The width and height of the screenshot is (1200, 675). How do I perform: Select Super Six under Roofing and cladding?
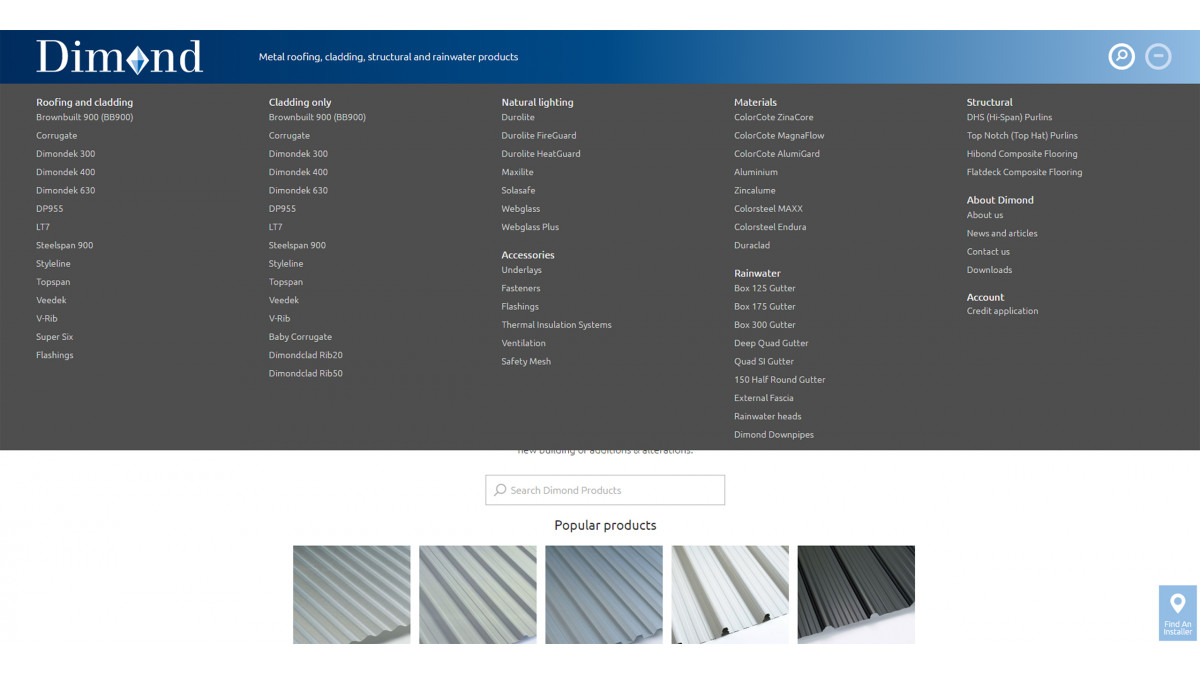tap(55, 337)
